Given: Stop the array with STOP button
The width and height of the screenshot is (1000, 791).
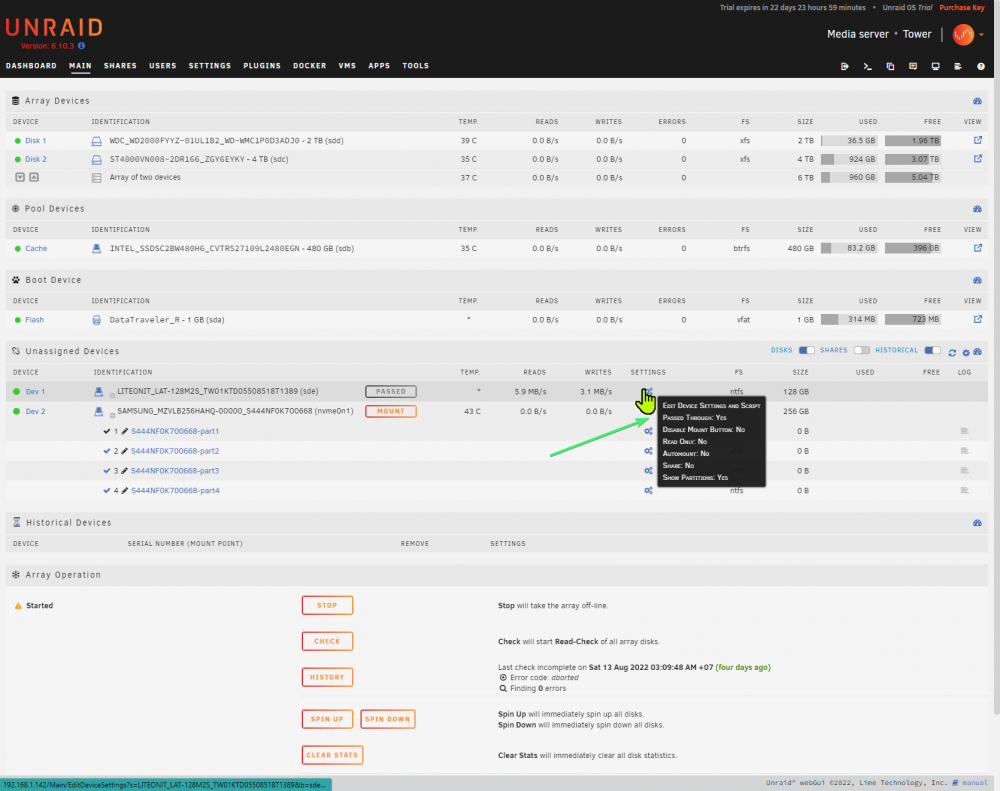Looking at the screenshot, I should pyautogui.click(x=327, y=605).
